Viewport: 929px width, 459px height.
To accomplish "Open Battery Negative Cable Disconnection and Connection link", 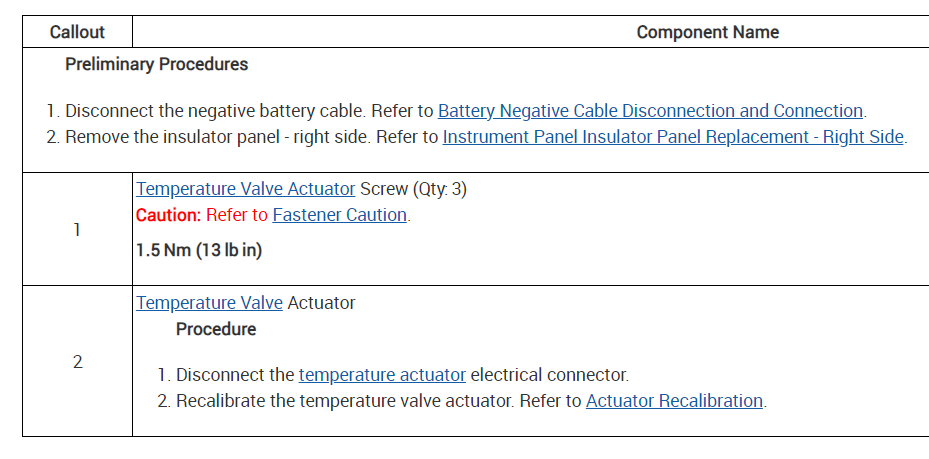I will click(x=650, y=111).
